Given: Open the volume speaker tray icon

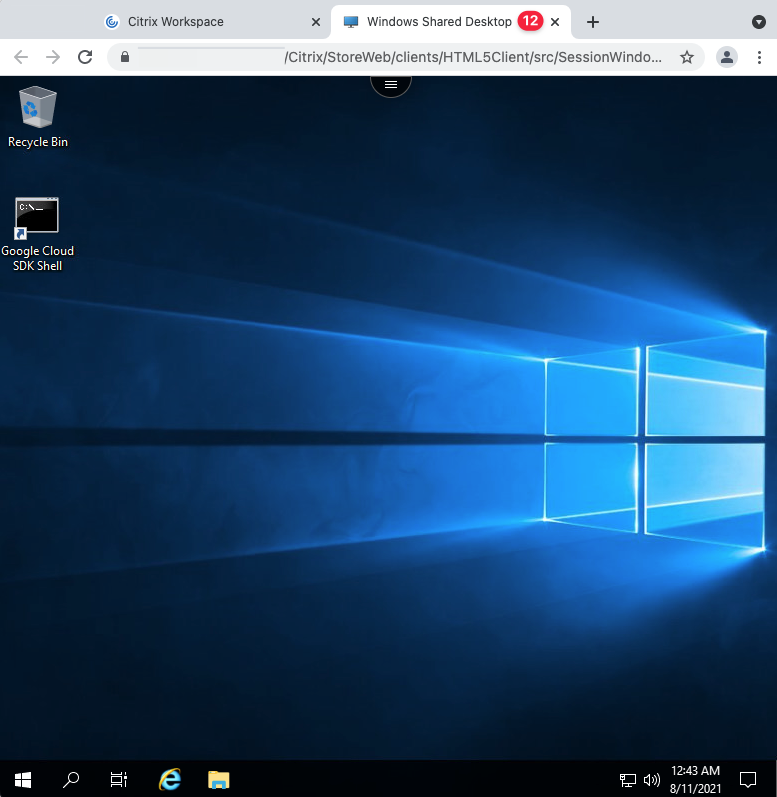Looking at the screenshot, I should pos(652,779).
